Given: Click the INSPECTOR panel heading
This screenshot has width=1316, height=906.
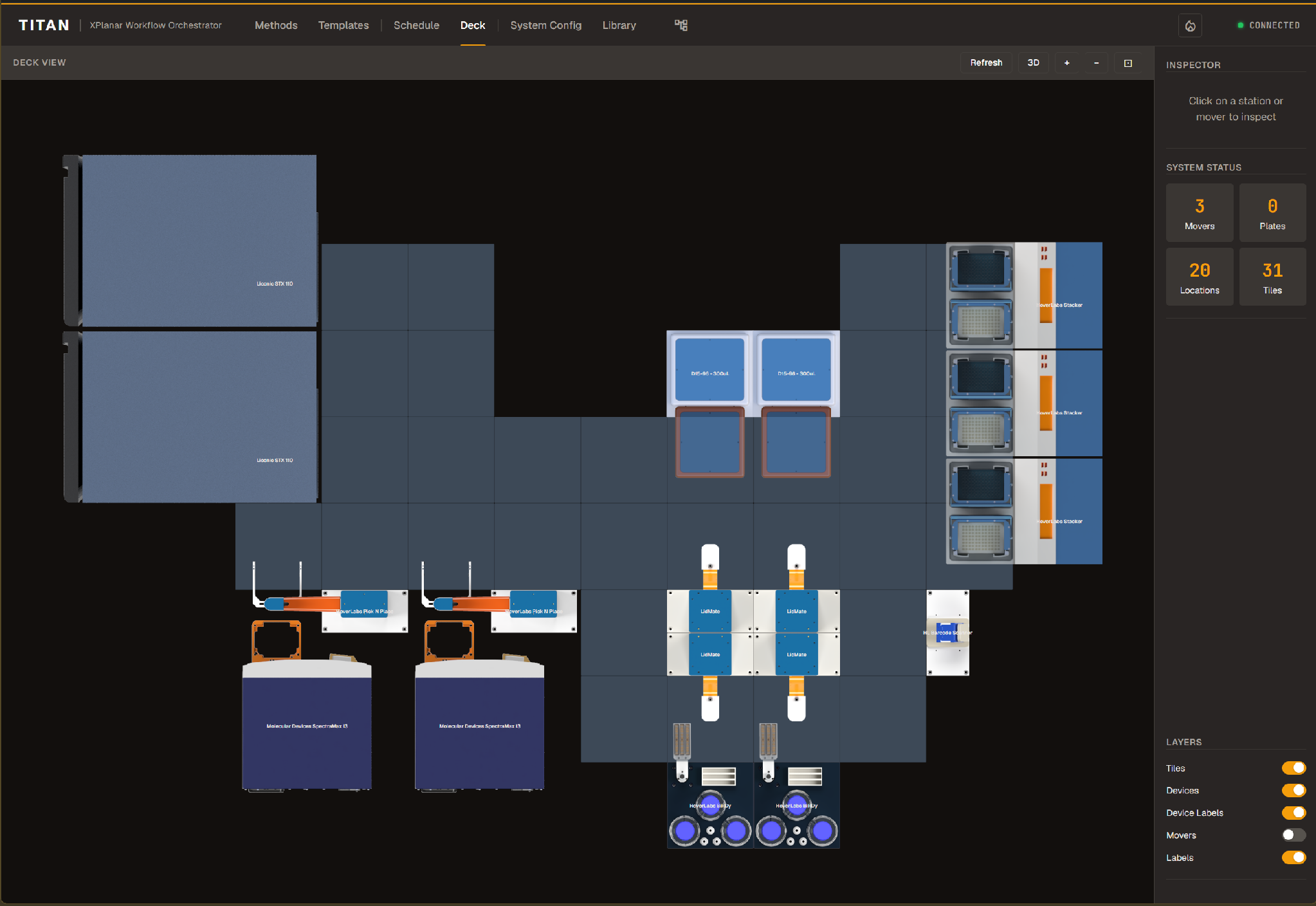Looking at the screenshot, I should pos(1193,65).
